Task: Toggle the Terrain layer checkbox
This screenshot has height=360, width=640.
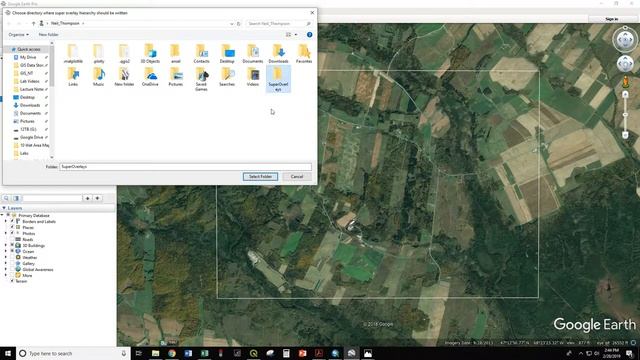Action: [x=12, y=281]
